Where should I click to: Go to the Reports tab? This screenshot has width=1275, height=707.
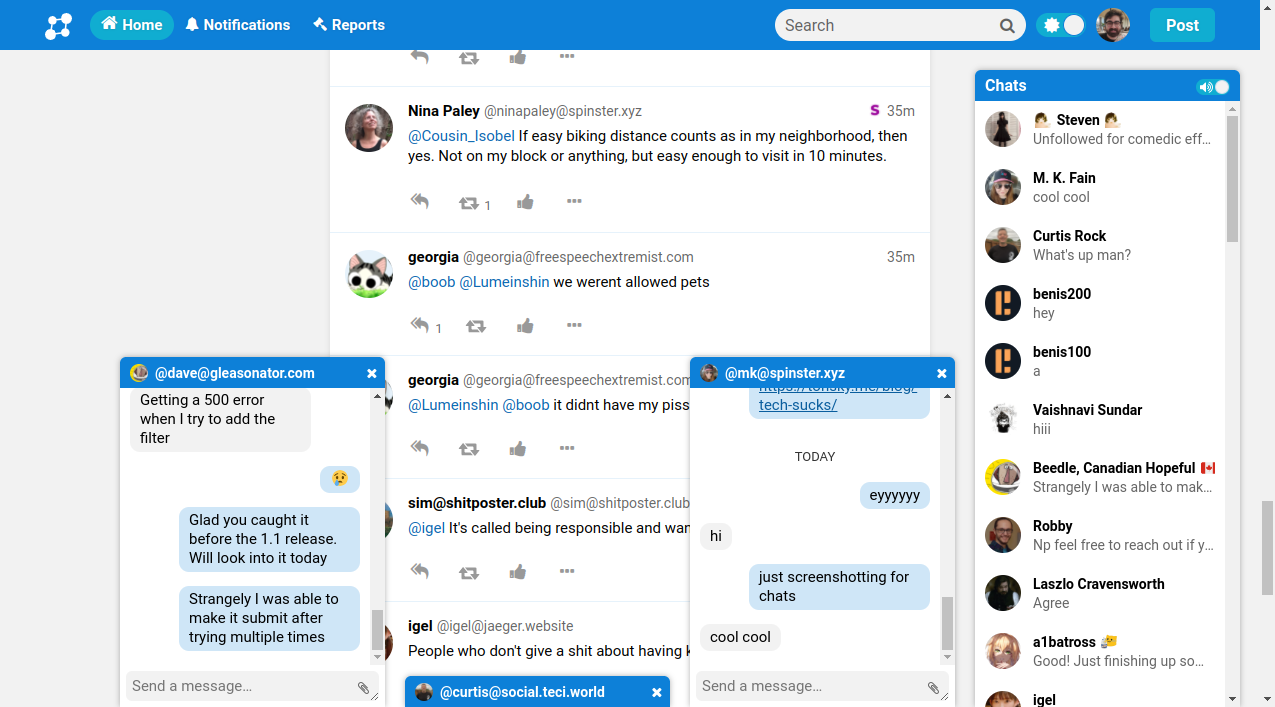tap(349, 25)
